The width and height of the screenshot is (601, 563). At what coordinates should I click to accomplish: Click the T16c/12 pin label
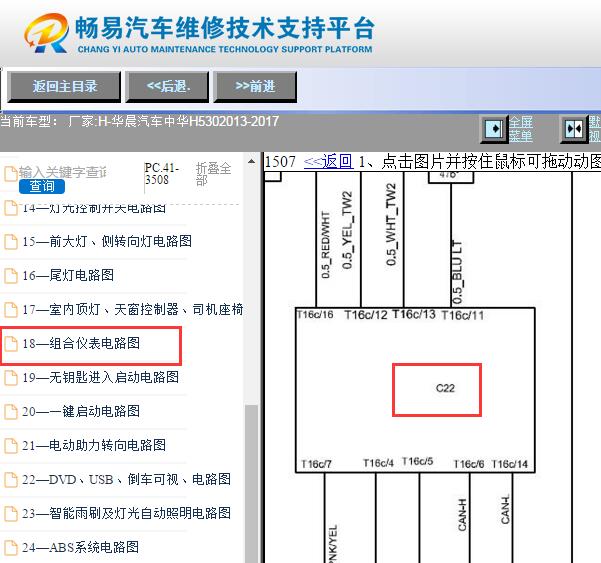366,315
